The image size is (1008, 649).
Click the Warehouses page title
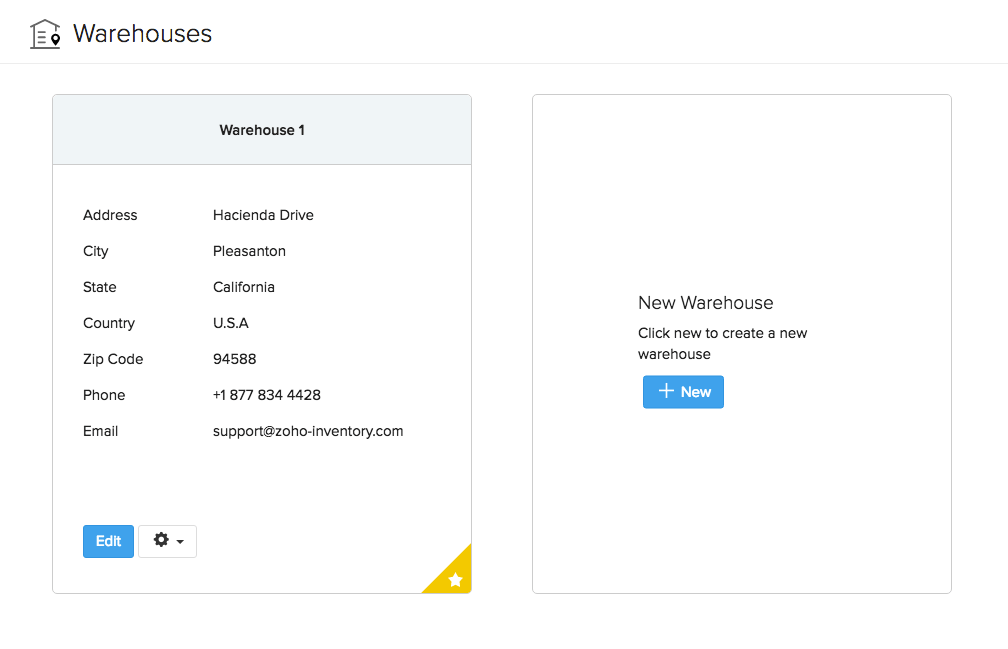[144, 33]
